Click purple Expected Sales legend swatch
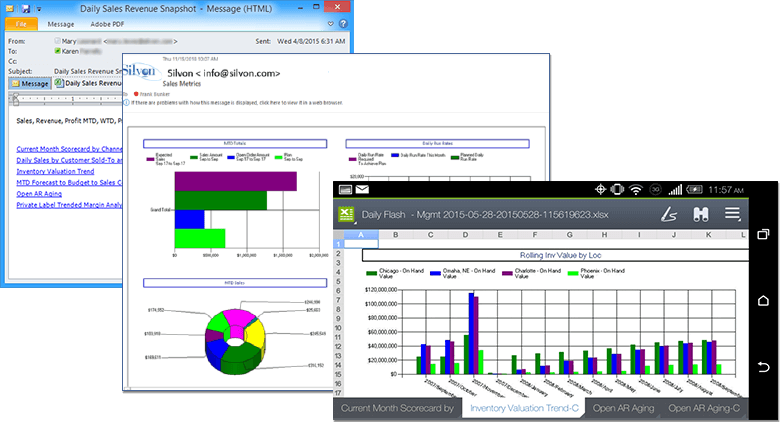 tap(150, 159)
